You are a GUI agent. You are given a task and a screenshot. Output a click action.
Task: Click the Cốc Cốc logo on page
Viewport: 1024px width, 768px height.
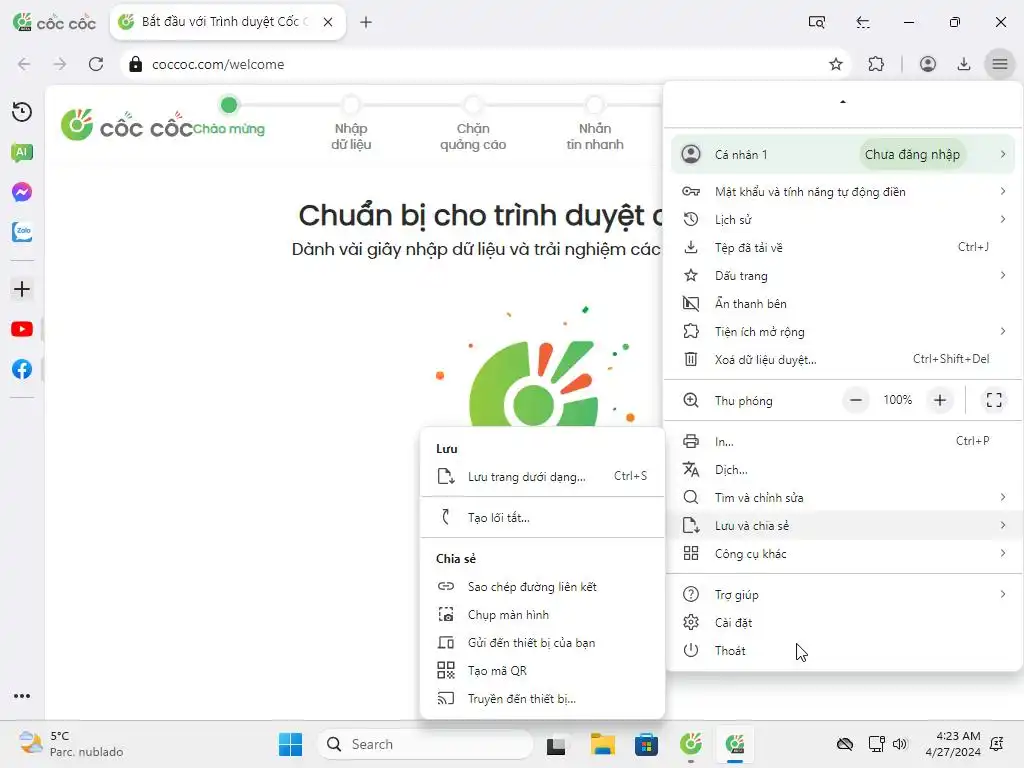pos(127,125)
